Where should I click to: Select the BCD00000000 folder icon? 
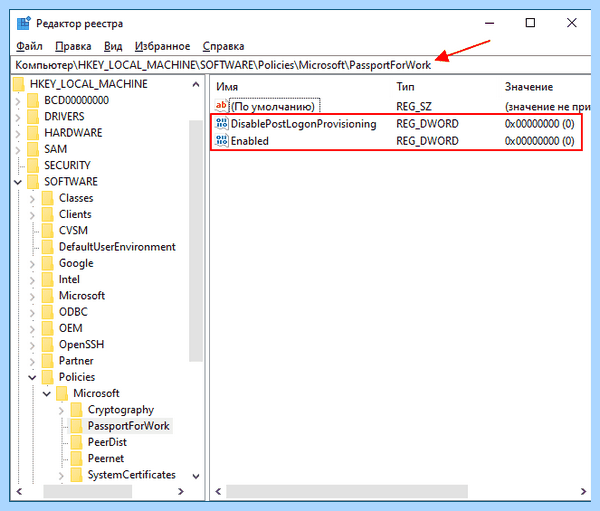[33, 101]
